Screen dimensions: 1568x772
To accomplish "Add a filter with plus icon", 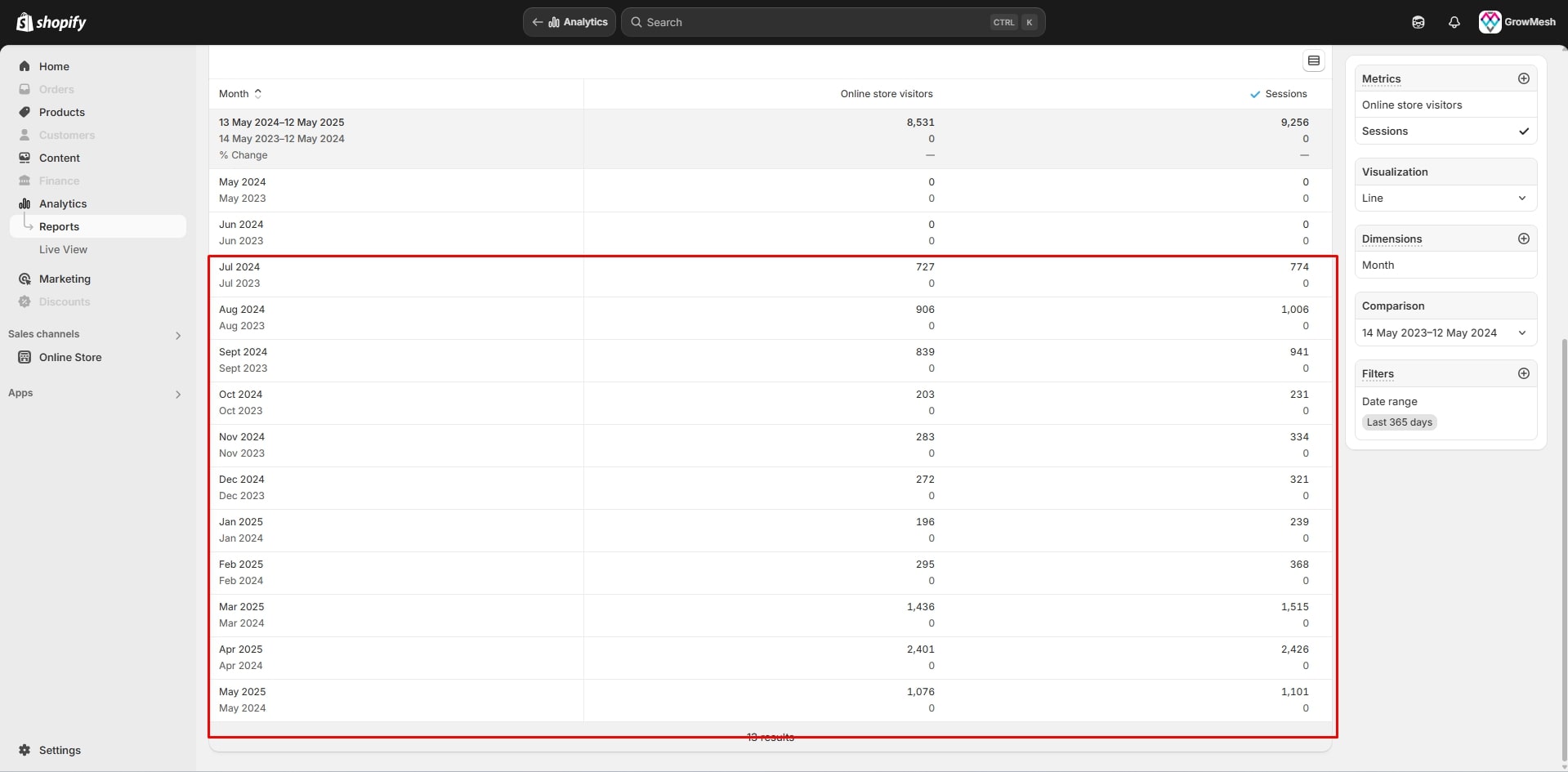I will tap(1523, 373).
